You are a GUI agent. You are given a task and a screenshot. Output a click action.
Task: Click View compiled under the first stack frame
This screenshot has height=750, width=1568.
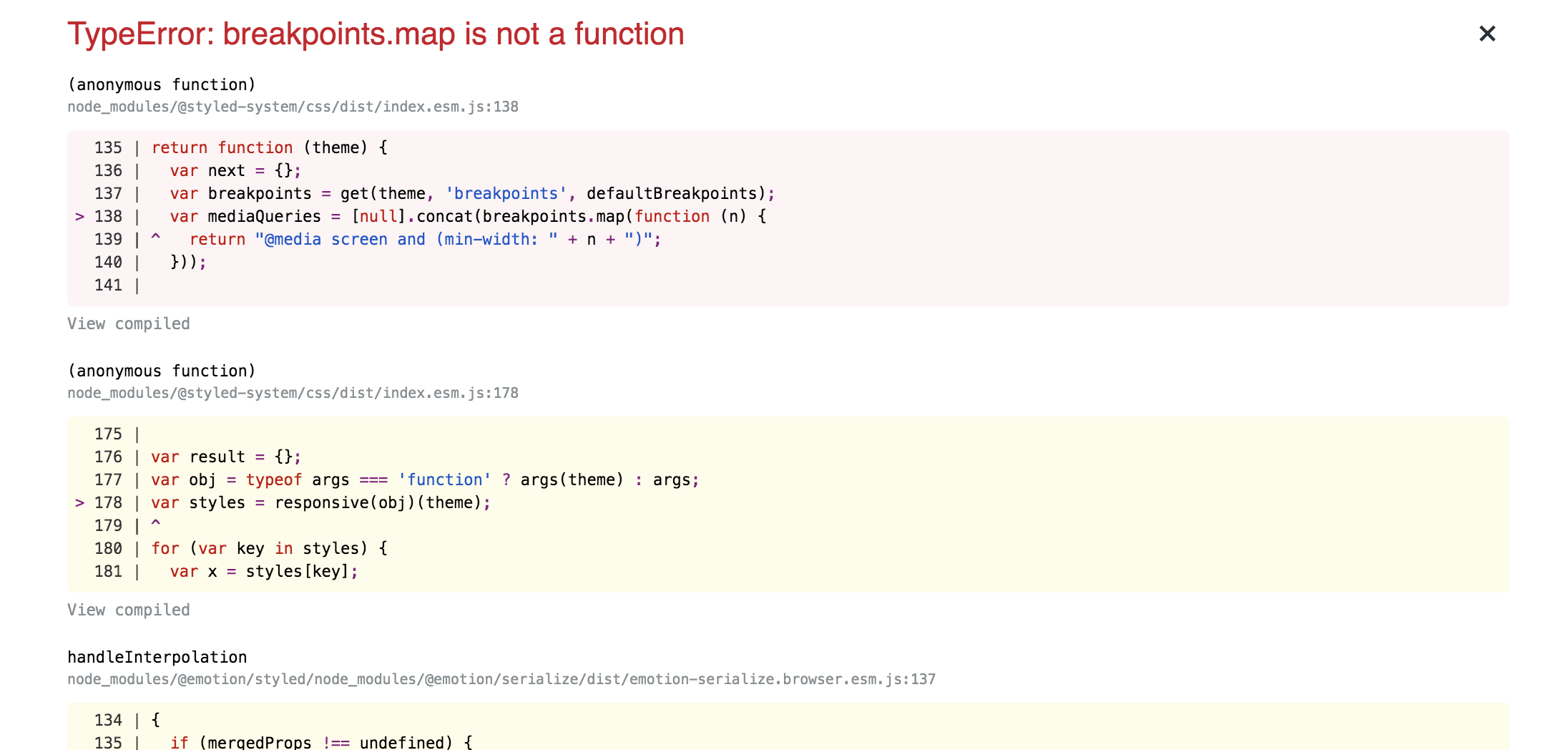[129, 323]
